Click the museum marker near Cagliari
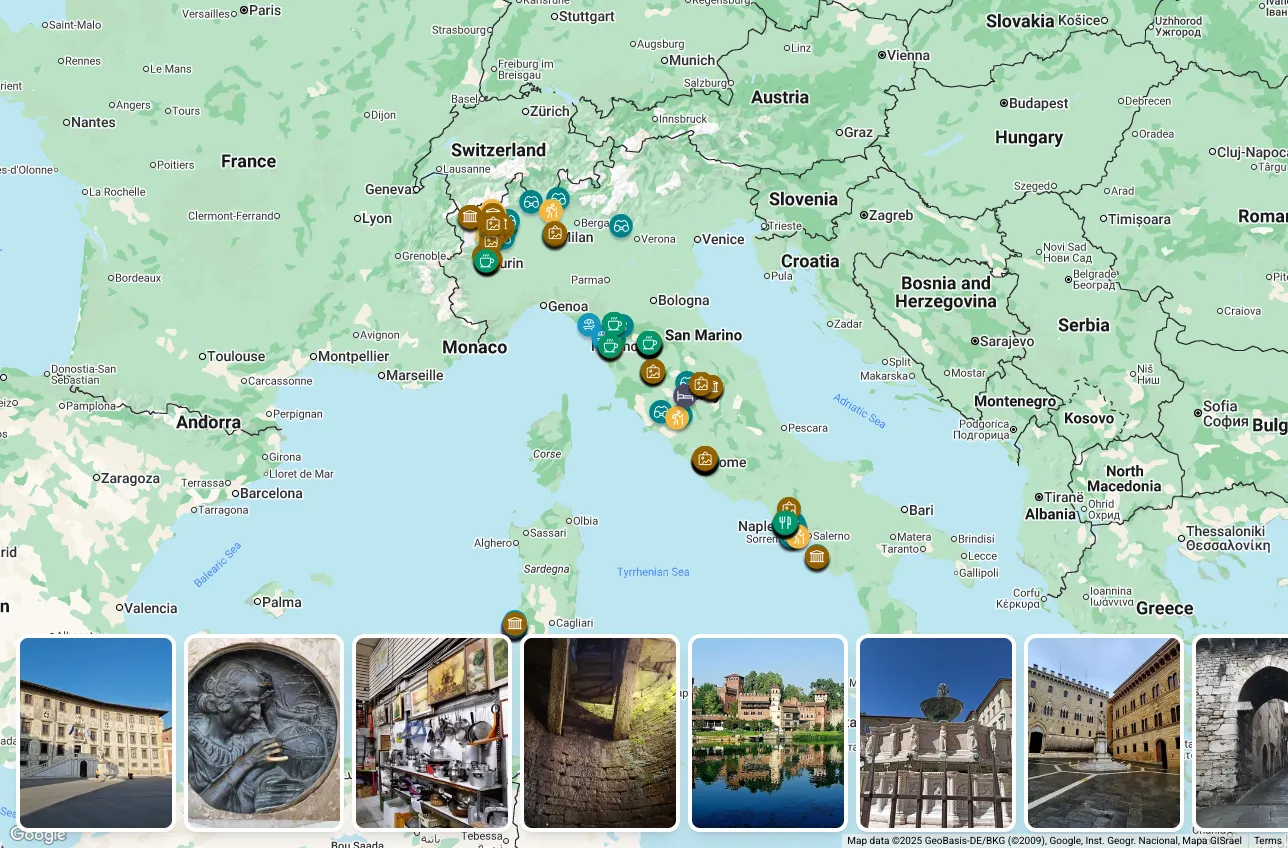Image resolution: width=1288 pixels, height=848 pixels. (515, 624)
